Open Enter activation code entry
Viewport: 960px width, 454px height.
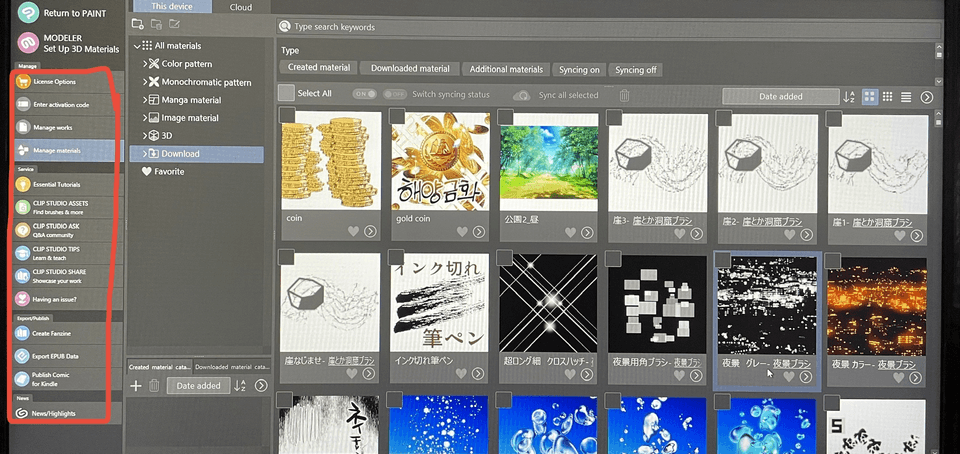click(x=67, y=105)
